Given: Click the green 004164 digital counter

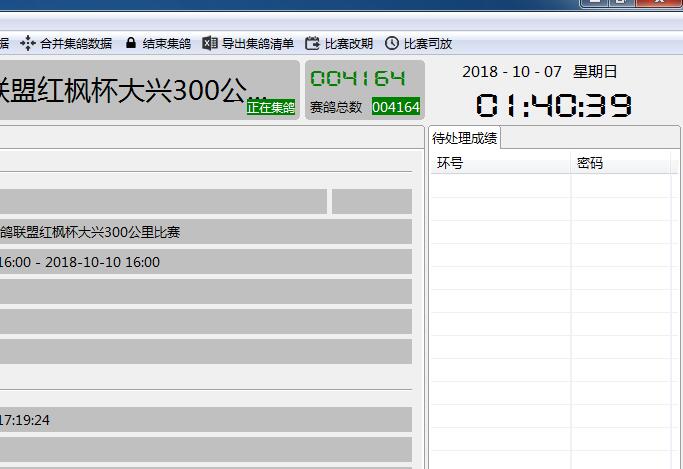Looking at the screenshot, I should tap(358, 79).
